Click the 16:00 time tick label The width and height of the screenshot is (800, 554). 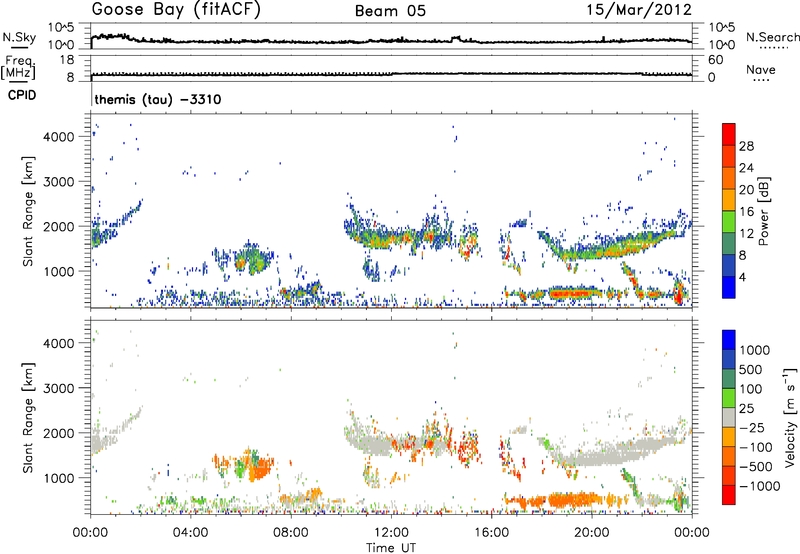(x=491, y=533)
